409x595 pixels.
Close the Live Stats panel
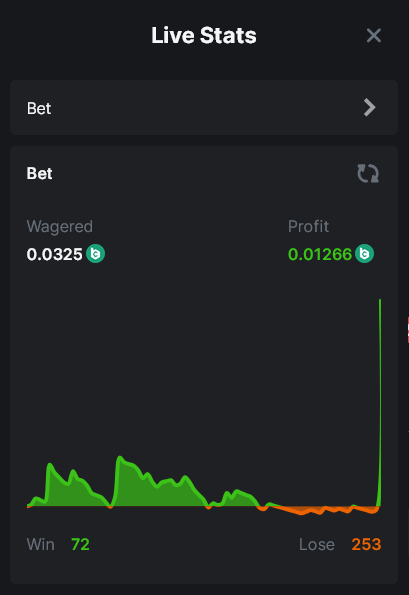(374, 36)
